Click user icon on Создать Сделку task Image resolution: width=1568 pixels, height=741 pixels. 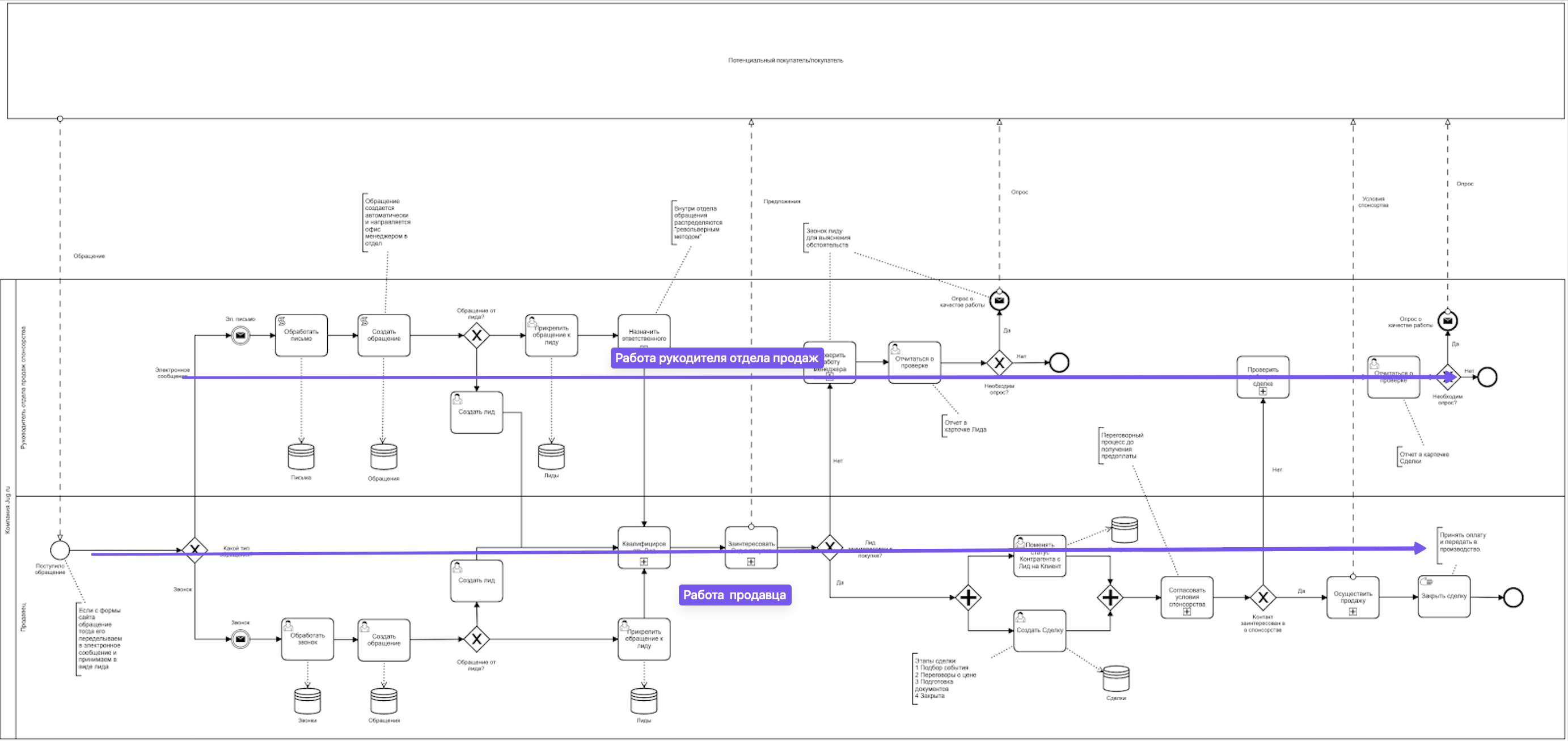[1021, 617]
